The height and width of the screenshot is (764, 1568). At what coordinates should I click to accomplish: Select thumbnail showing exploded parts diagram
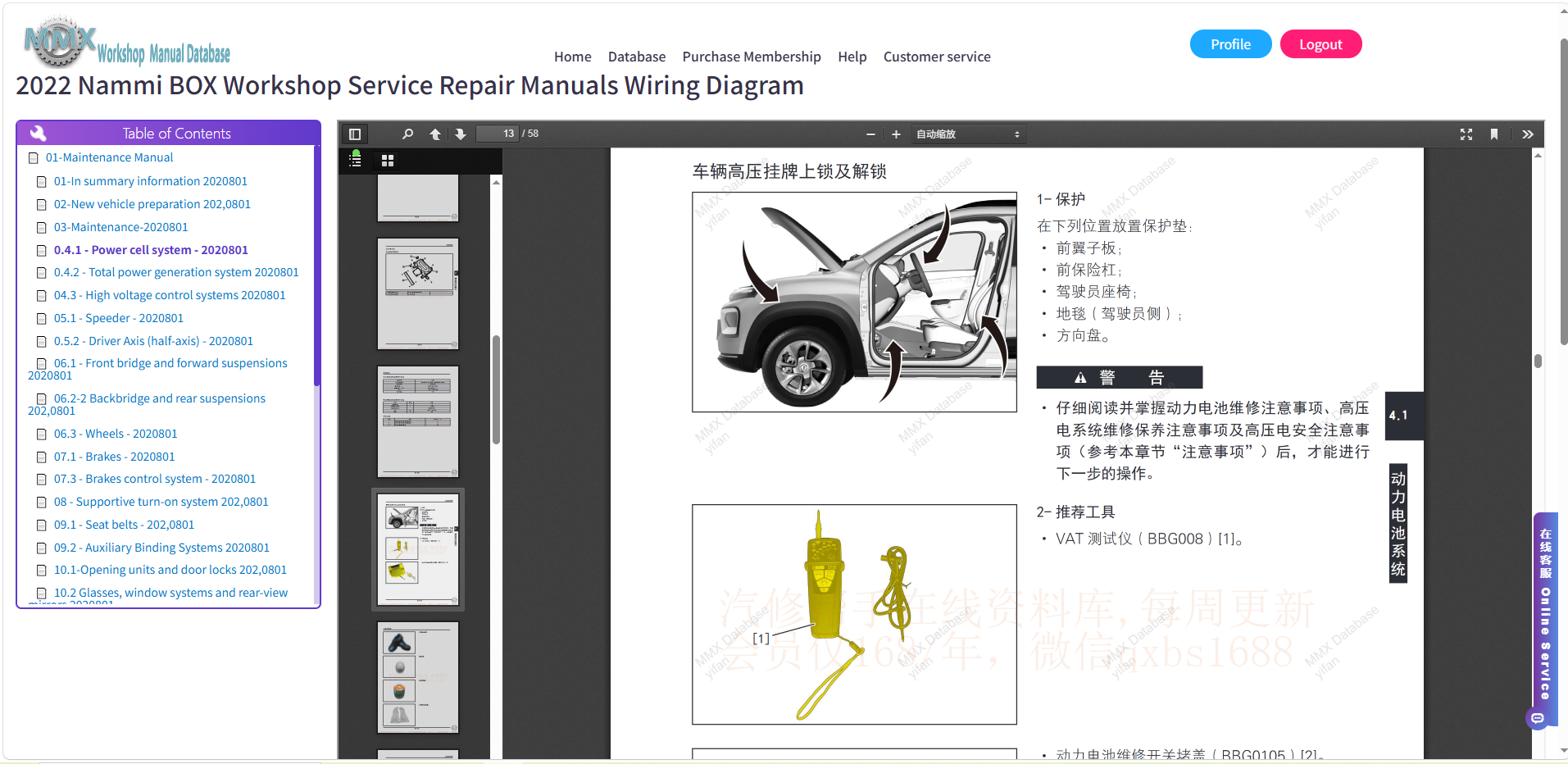[418, 293]
